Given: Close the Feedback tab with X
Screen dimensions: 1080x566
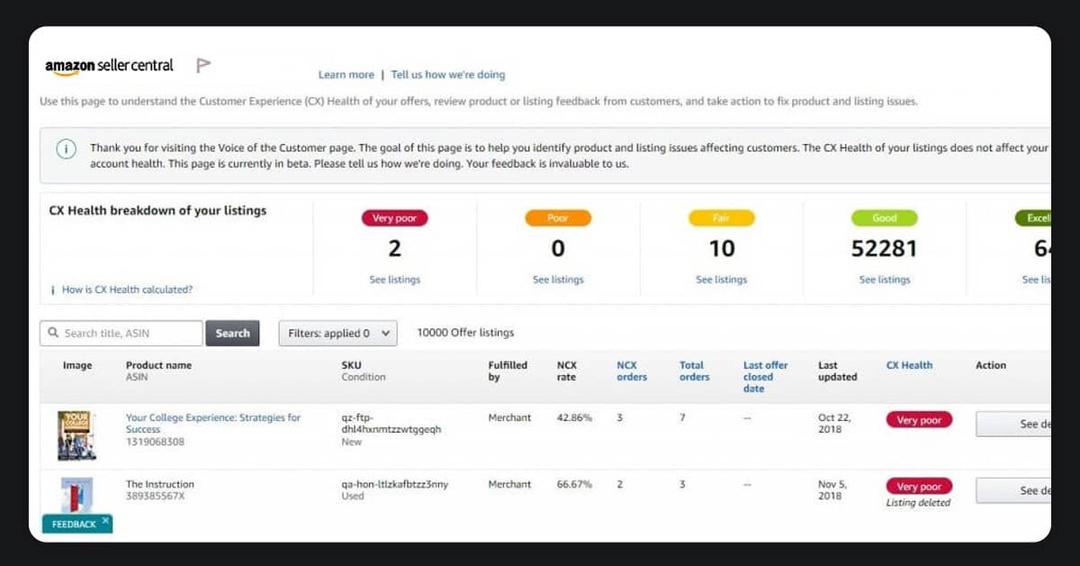Looking at the screenshot, I should [105, 521].
